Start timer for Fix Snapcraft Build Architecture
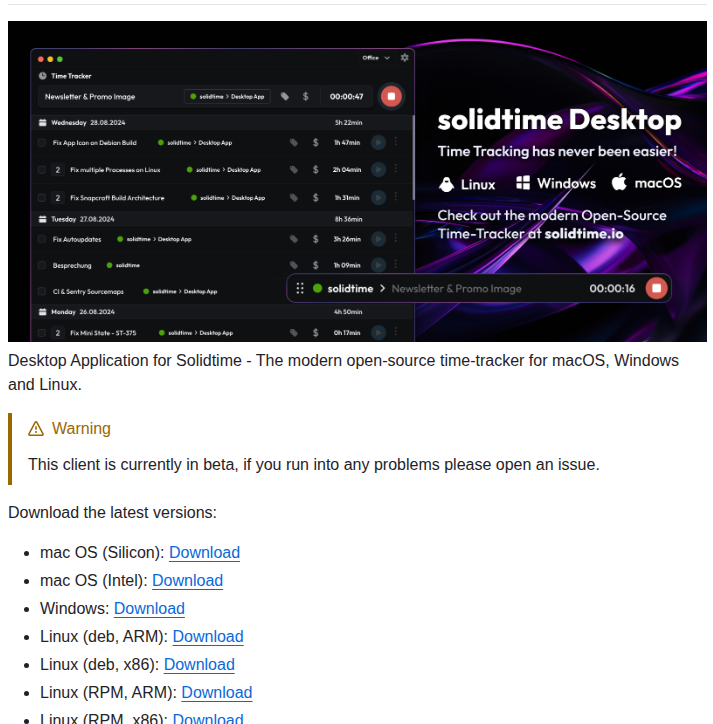The image size is (713, 724). [378, 198]
